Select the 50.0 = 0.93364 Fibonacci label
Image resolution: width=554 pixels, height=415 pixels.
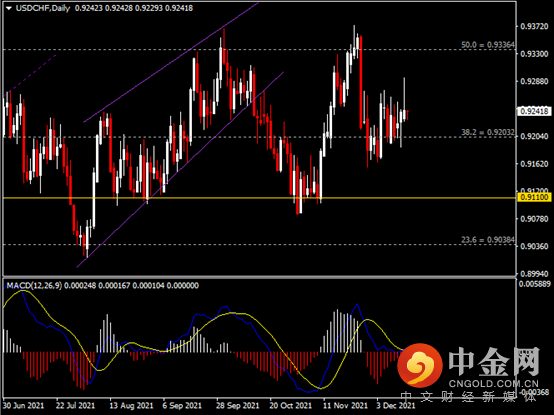488,45
